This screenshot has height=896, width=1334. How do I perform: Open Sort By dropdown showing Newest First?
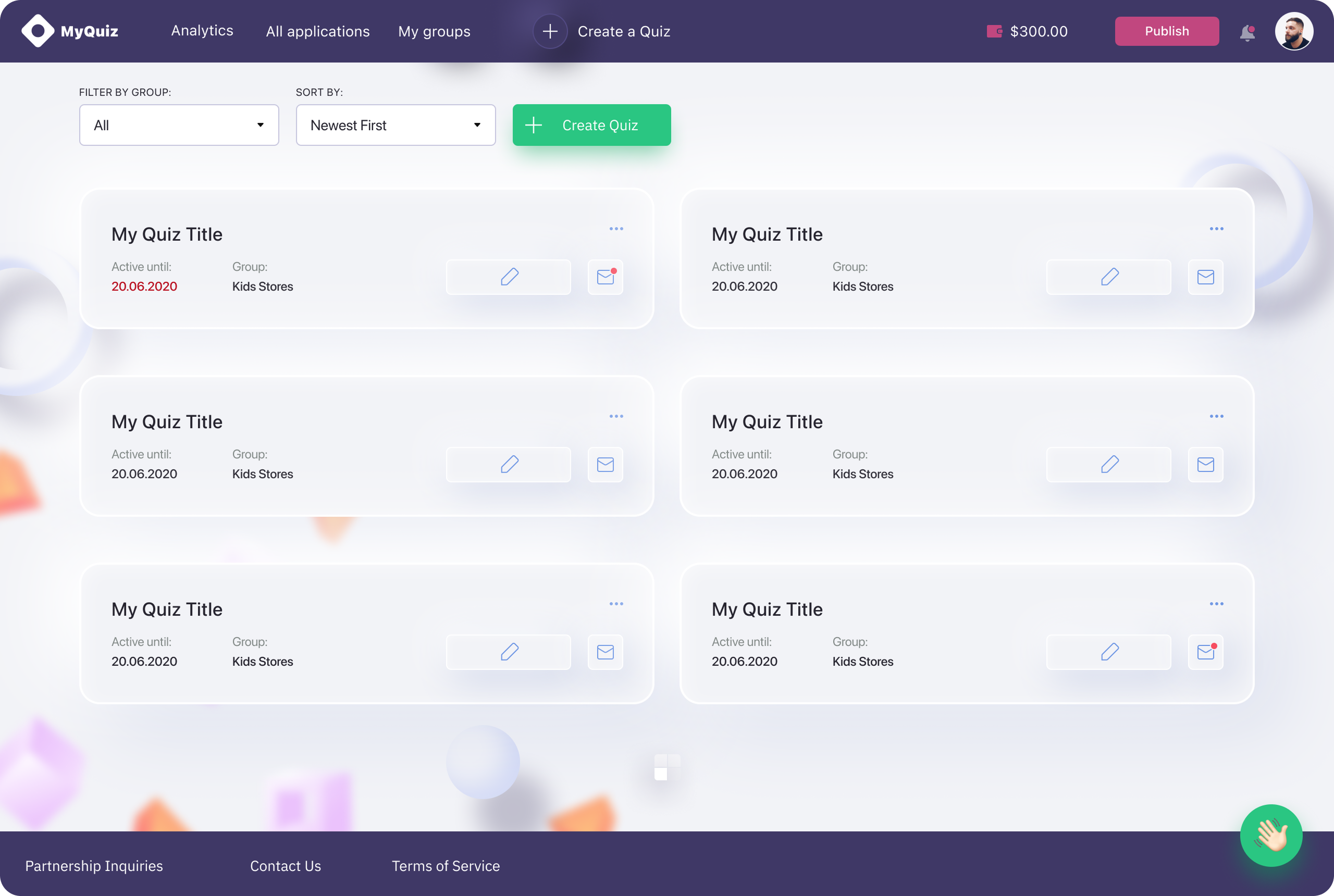point(396,125)
